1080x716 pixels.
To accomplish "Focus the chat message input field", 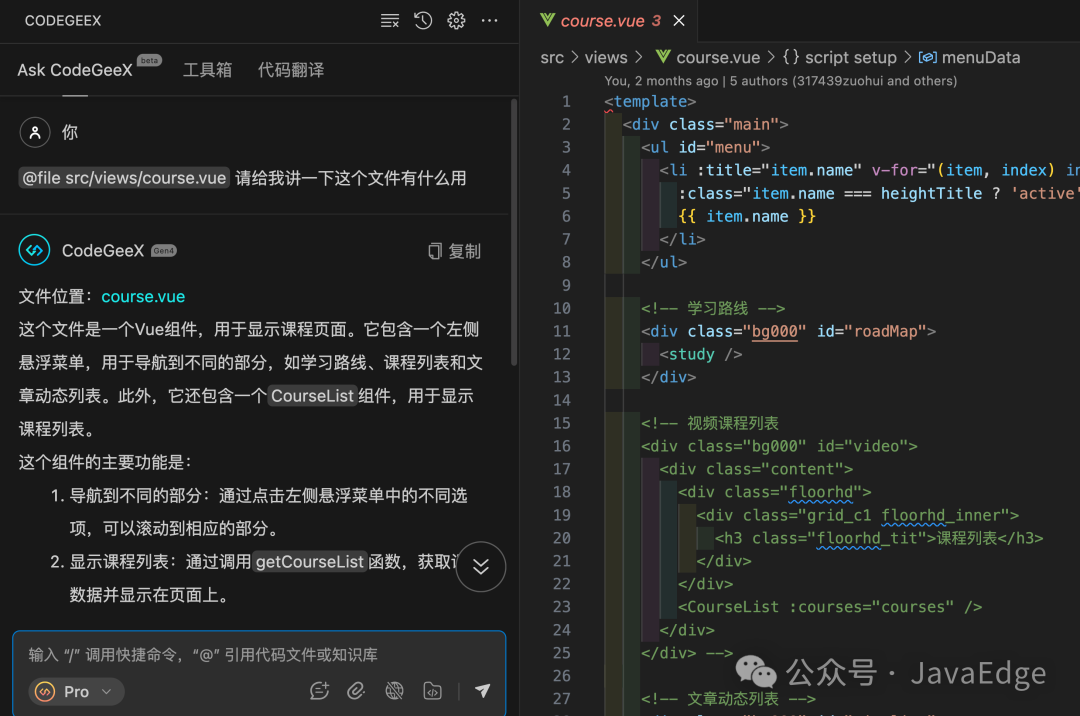I will (x=259, y=654).
